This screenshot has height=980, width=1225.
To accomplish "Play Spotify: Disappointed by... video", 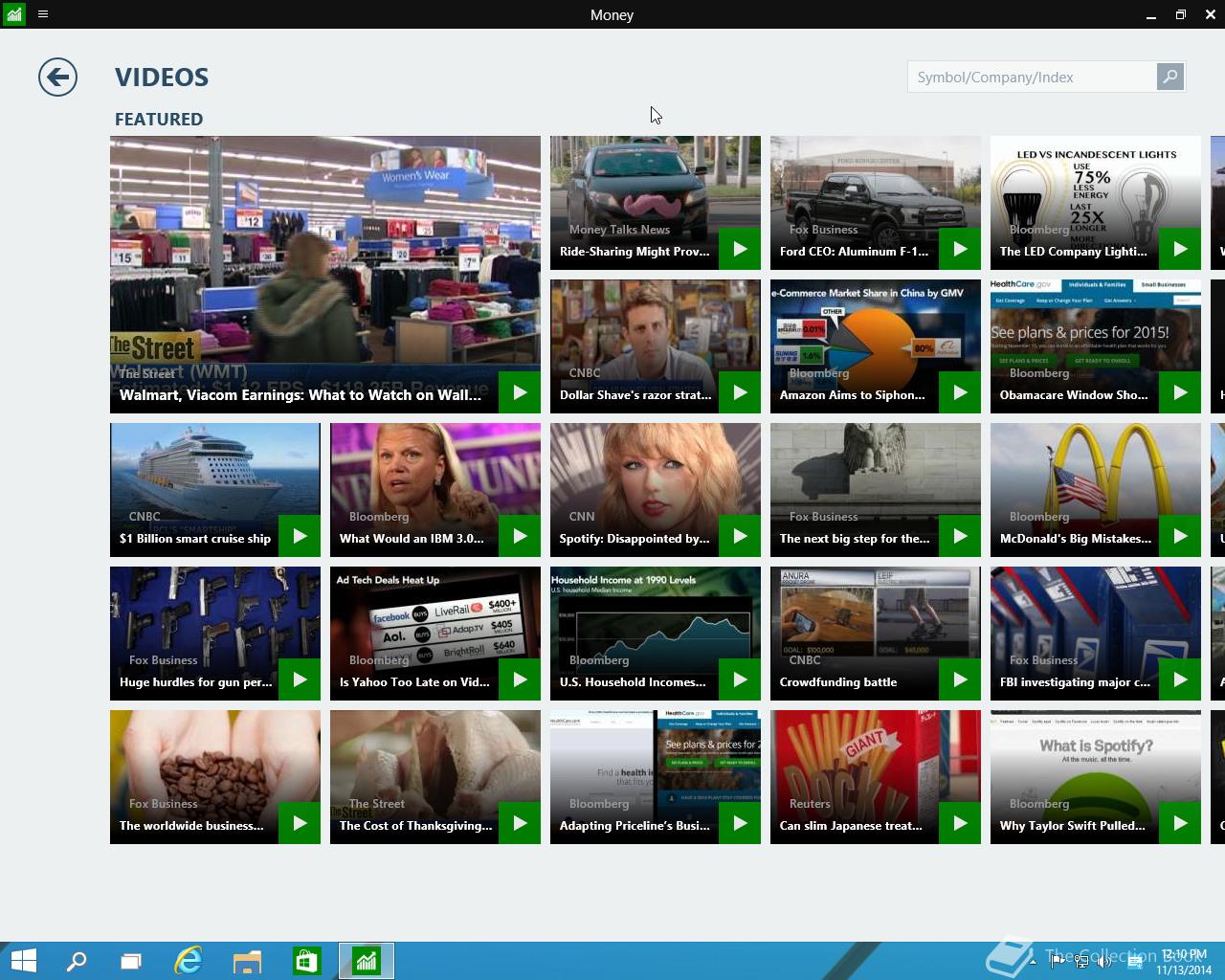I will (x=740, y=536).
